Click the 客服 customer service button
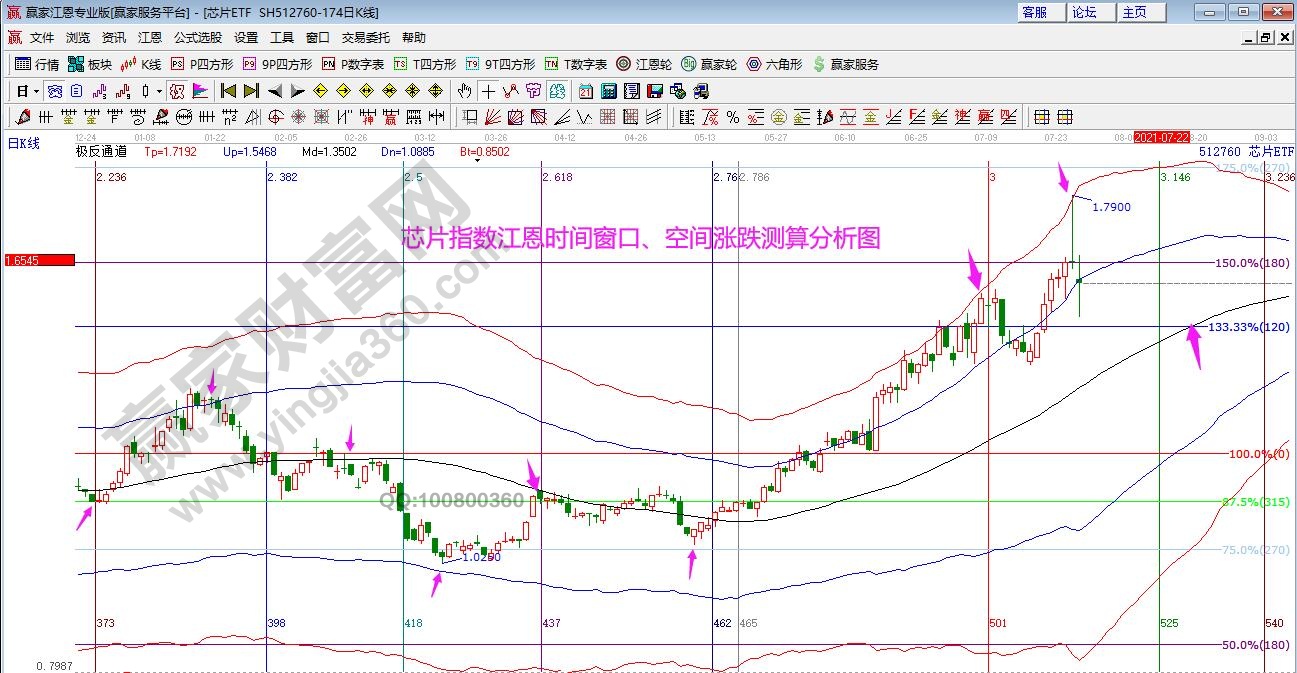The width and height of the screenshot is (1297, 673). [x=1035, y=12]
